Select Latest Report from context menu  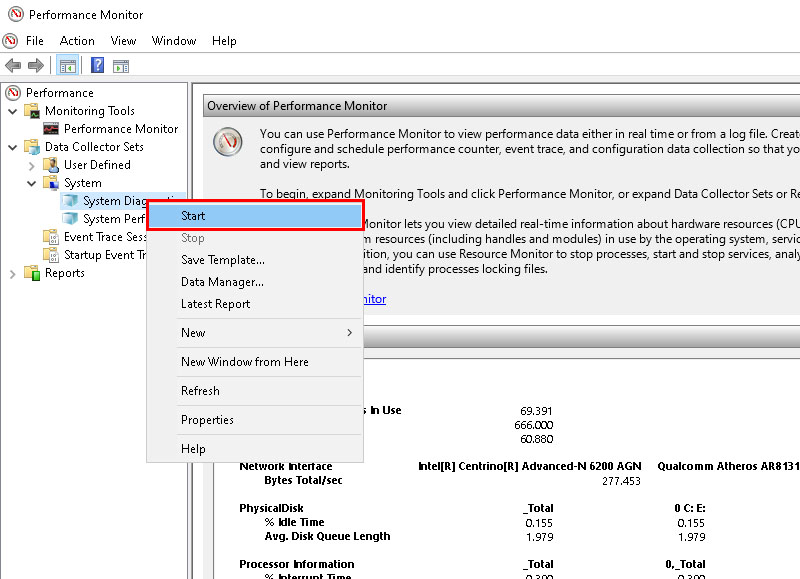click(x=215, y=304)
